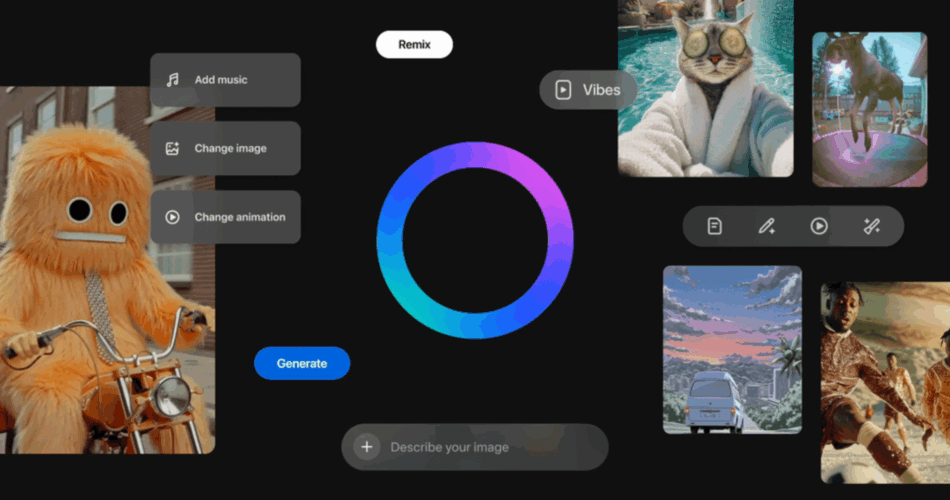Focus the Describe your image field
This screenshot has width=950, height=500.
tap(475, 447)
